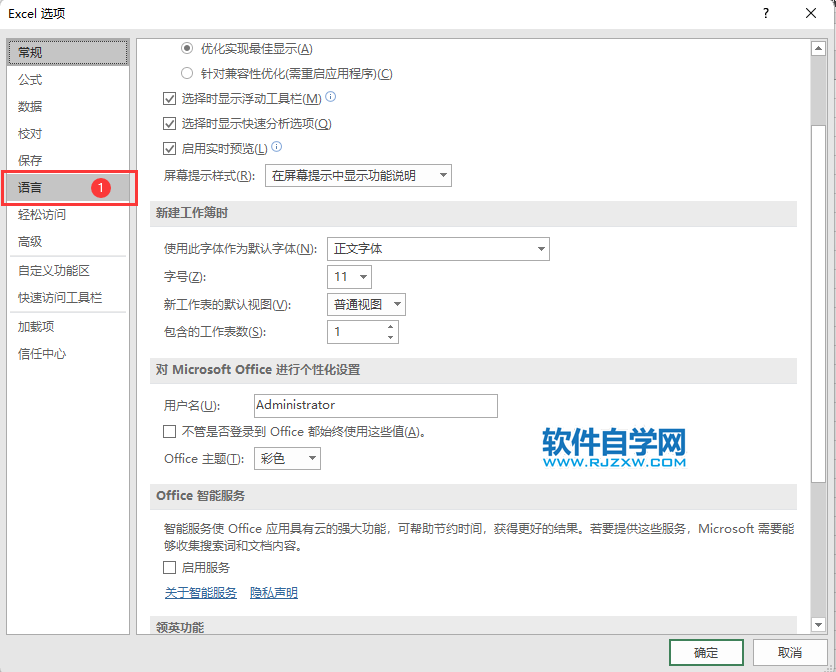Click info icon beside 启用实时预览
This screenshot has width=836, height=672.
click(276, 146)
